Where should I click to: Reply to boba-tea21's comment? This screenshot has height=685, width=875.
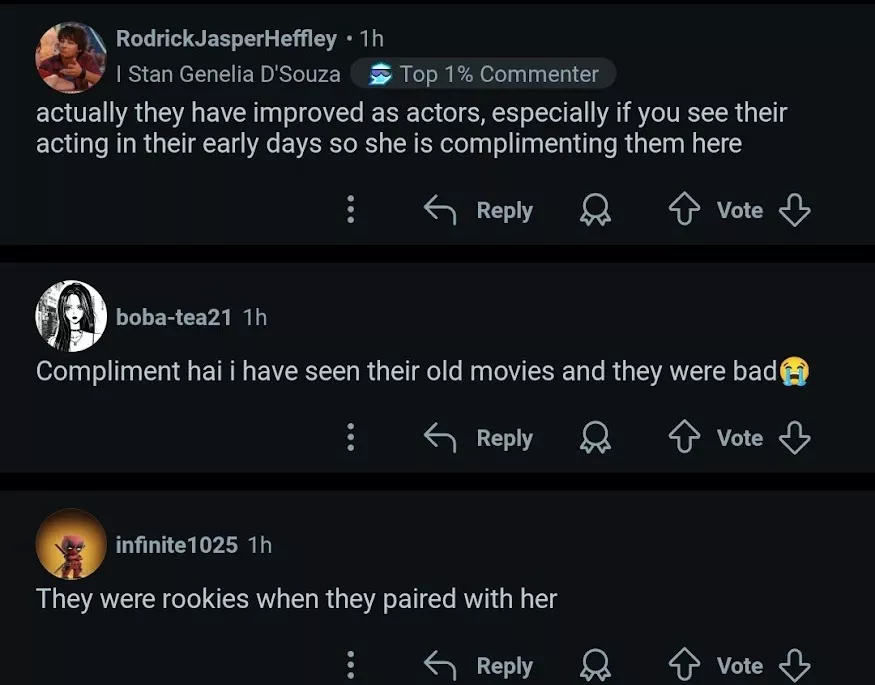pos(479,438)
